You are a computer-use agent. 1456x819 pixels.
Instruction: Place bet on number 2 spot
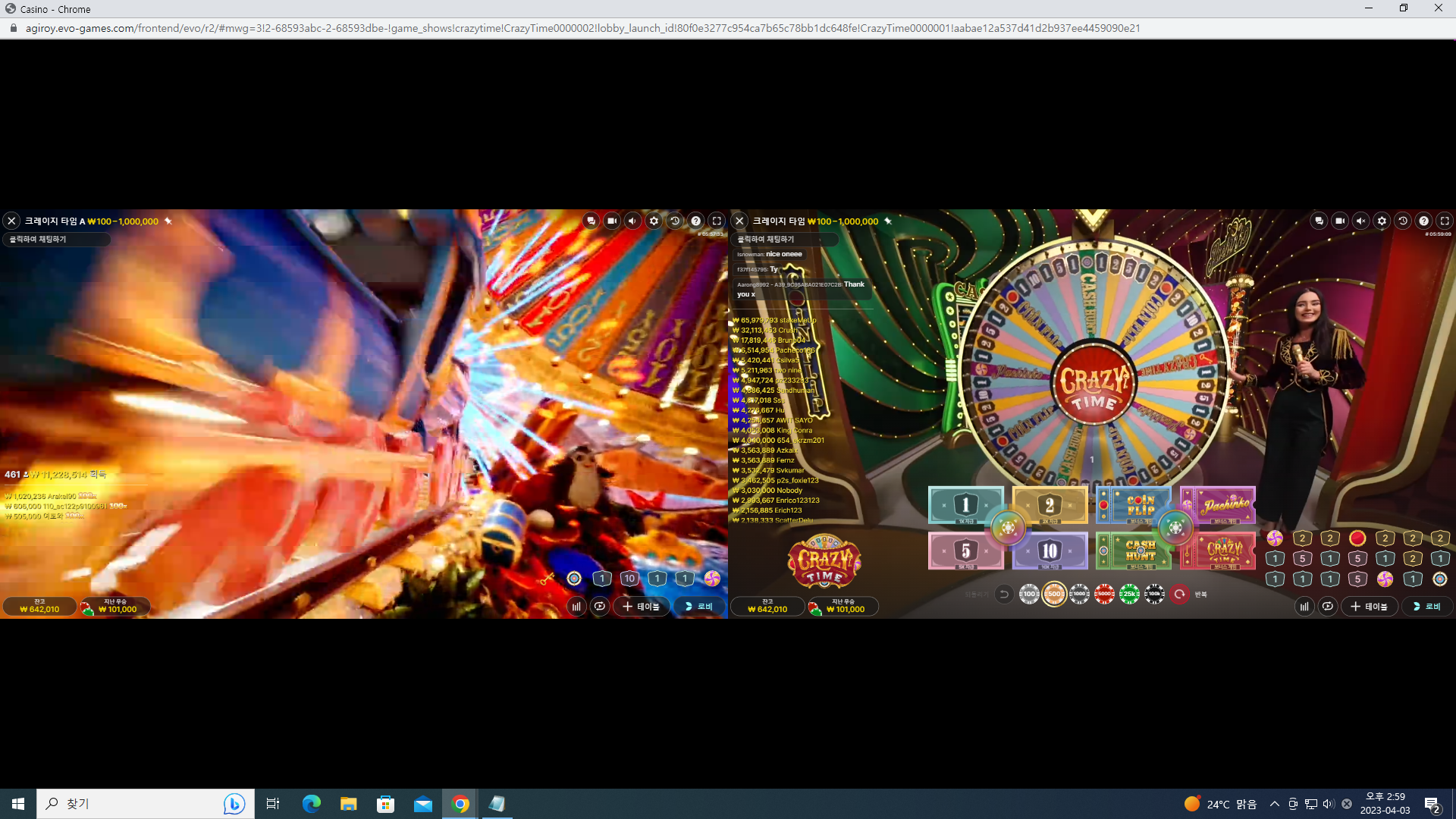(1050, 505)
